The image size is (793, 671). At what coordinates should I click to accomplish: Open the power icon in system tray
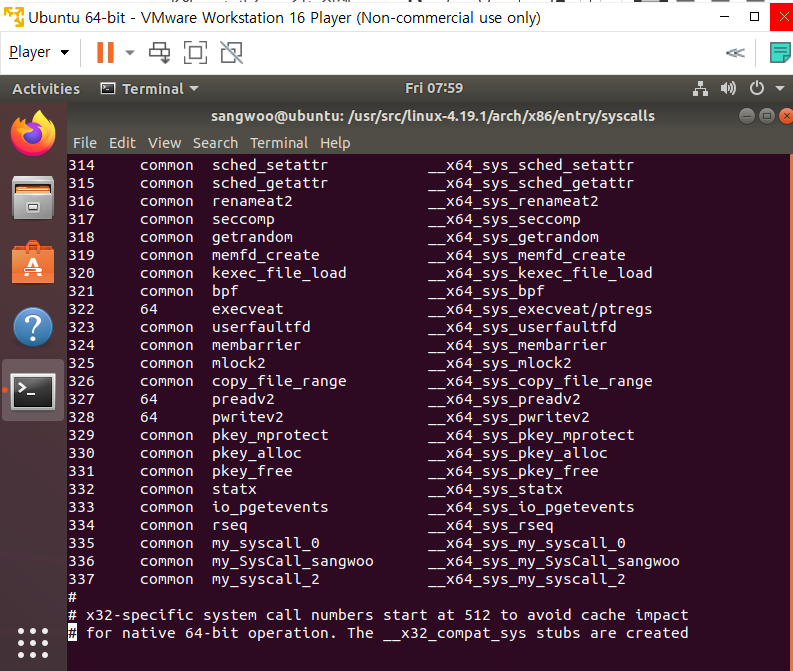[x=757, y=88]
